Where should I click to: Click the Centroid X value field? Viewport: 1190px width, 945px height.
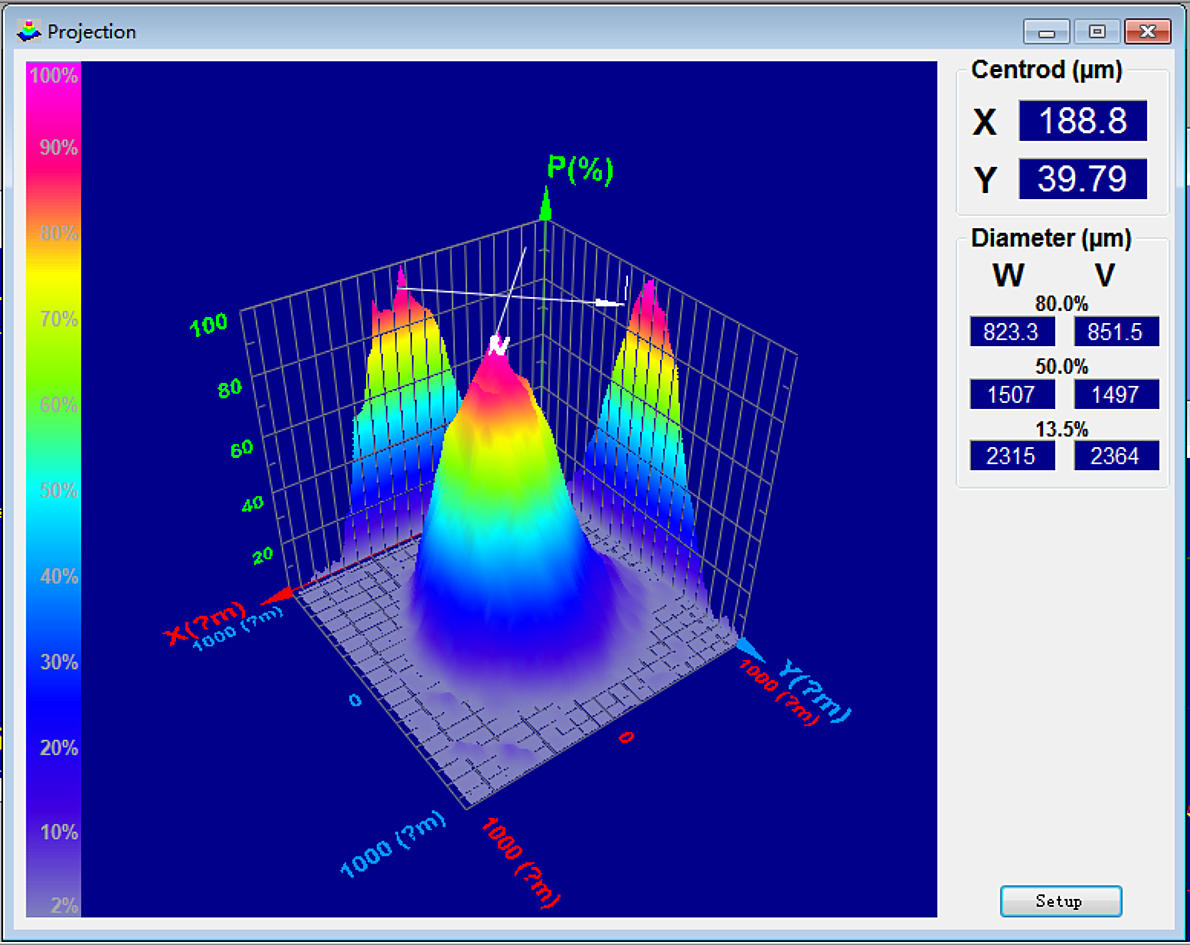(x=1082, y=121)
